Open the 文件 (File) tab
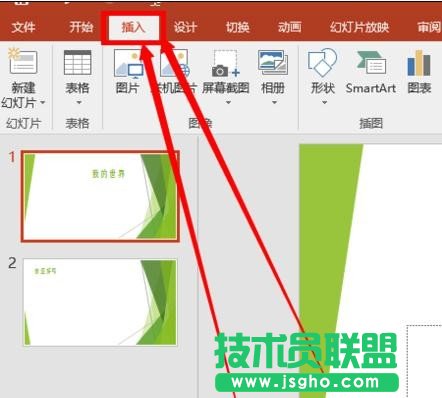Screen dimensions: 442x398 [23, 27]
